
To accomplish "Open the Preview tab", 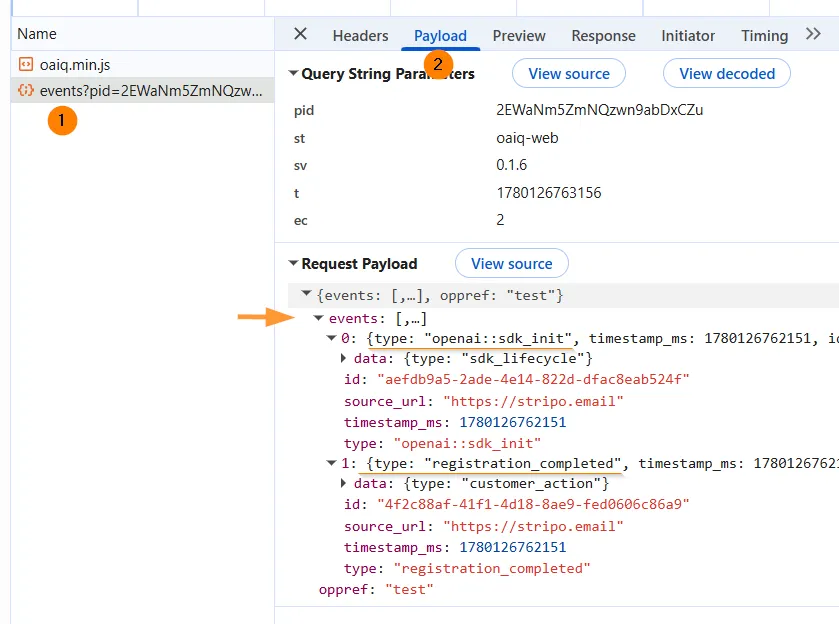I will pos(519,36).
